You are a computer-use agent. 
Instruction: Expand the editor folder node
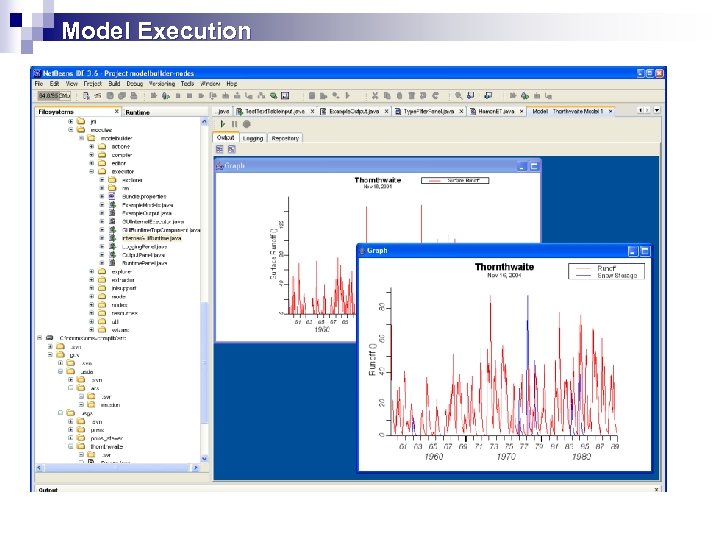(91, 163)
